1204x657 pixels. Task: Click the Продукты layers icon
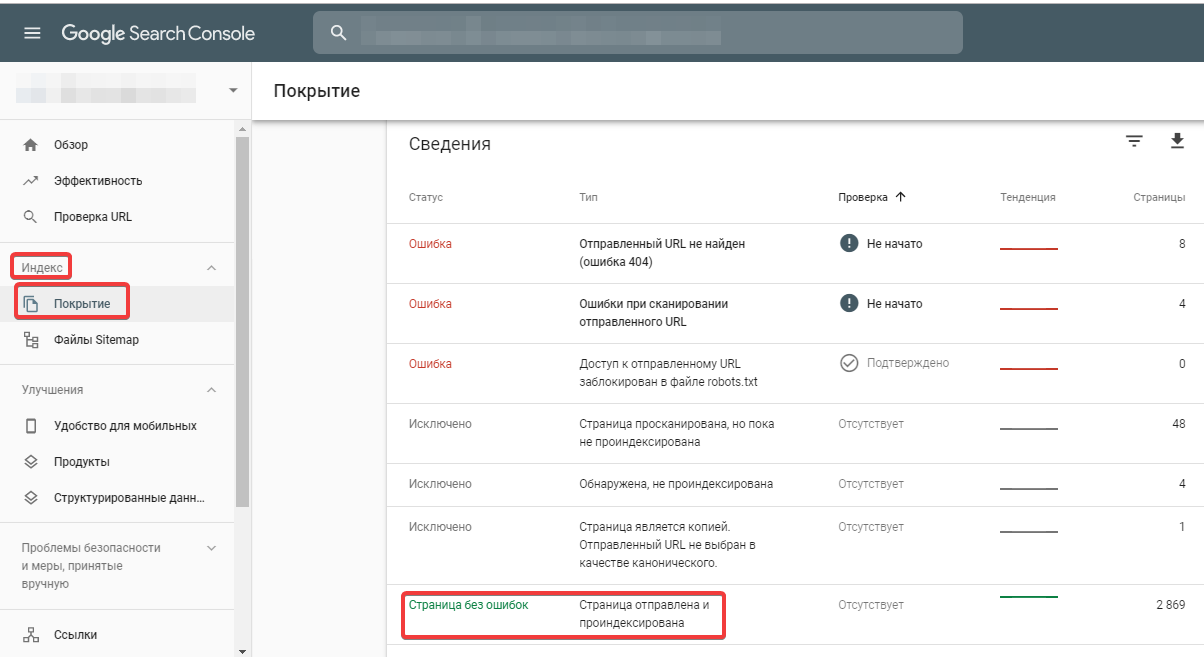30,462
